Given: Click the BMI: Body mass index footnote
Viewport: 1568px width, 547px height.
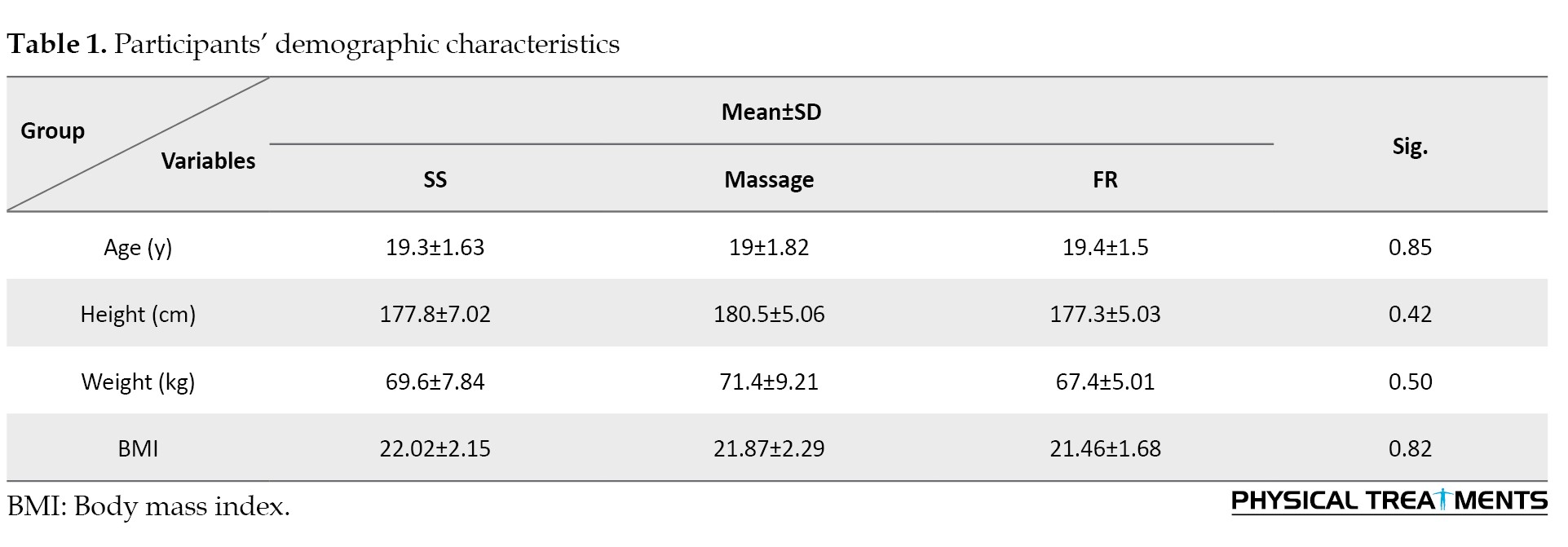Looking at the screenshot, I should click(148, 506).
